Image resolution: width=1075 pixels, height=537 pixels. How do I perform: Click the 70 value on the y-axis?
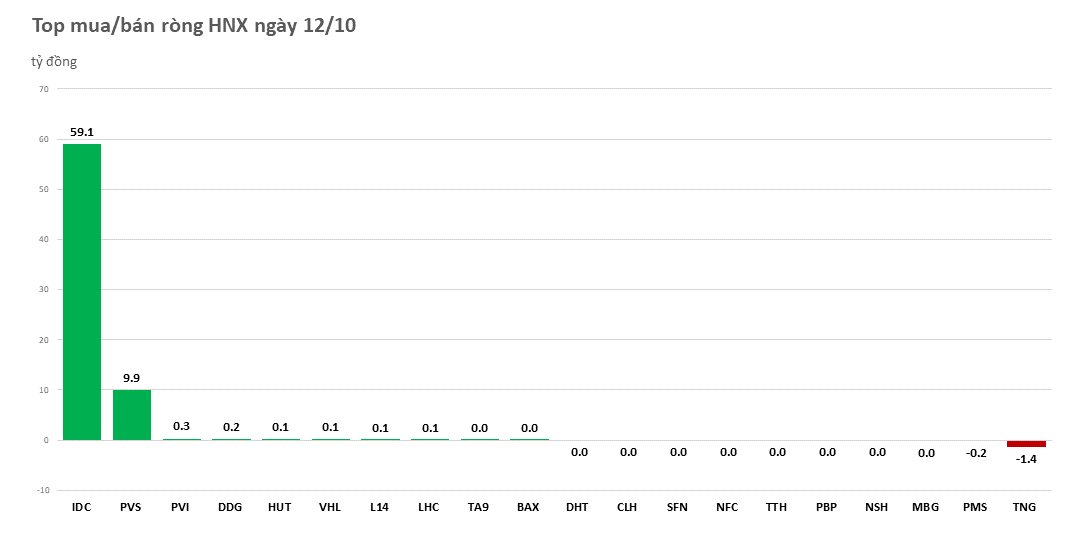43,89
